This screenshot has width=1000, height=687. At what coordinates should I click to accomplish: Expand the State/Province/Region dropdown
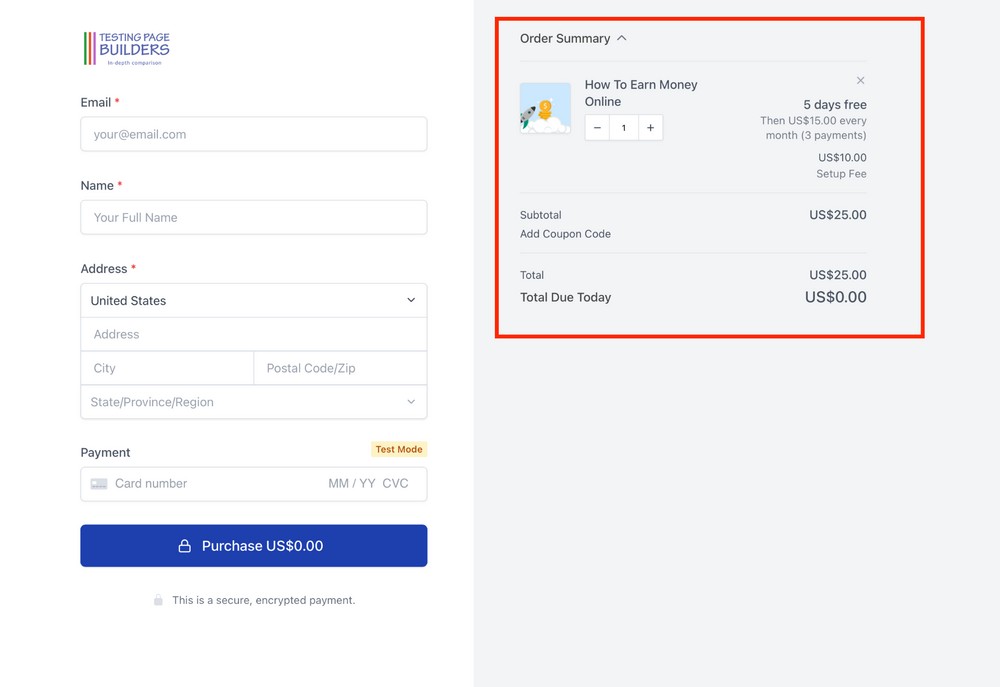(x=253, y=402)
